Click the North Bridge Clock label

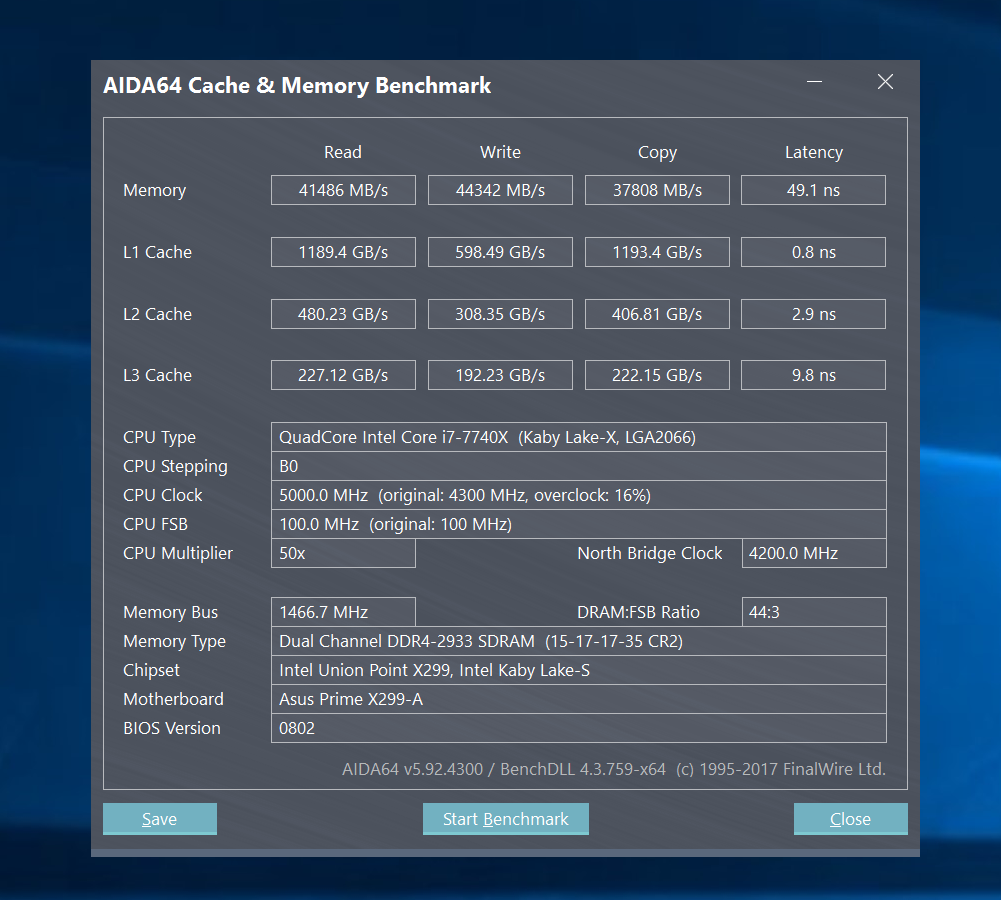650,553
